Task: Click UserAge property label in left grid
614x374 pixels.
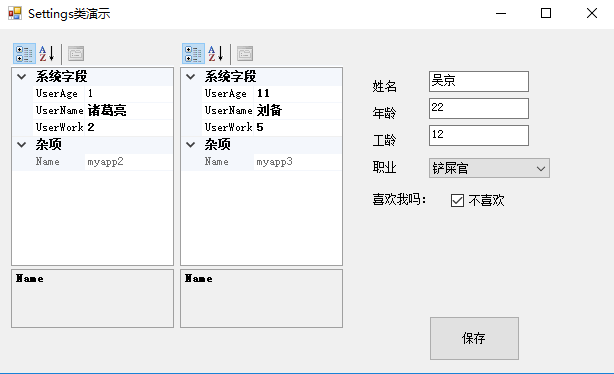Action: coord(56,94)
